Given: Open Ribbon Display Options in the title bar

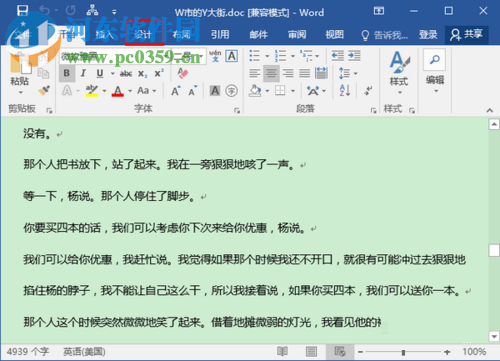Looking at the screenshot, I should pos(379,11).
